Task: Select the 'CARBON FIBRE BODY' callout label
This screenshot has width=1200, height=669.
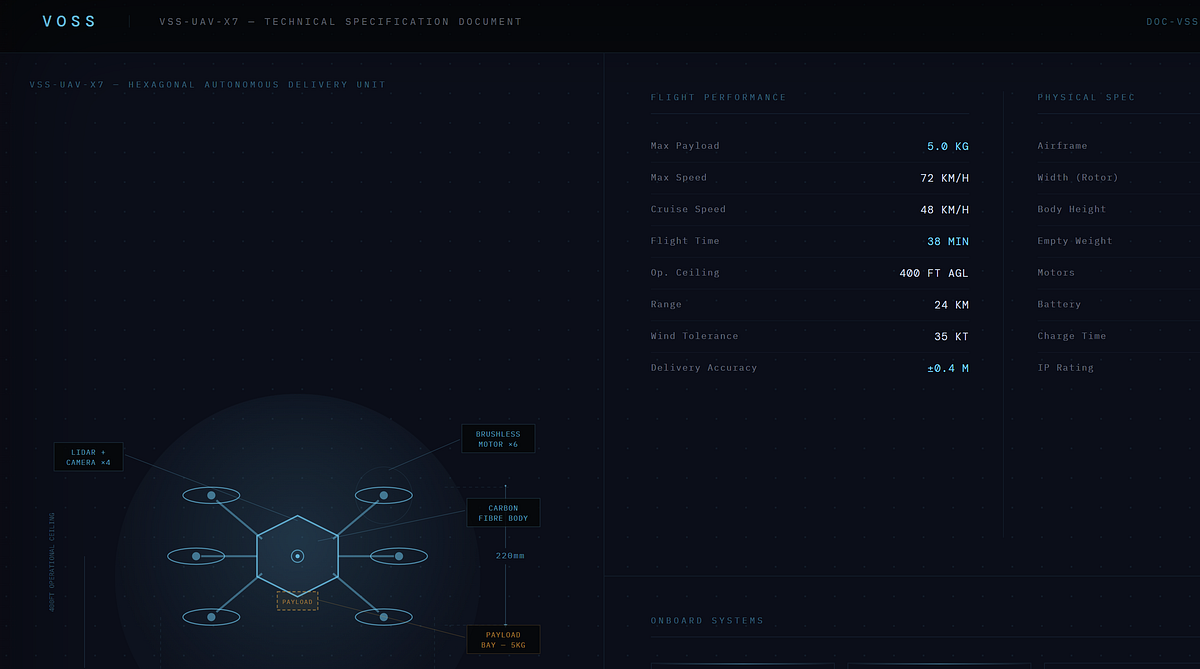Action: pyautogui.click(x=503, y=513)
